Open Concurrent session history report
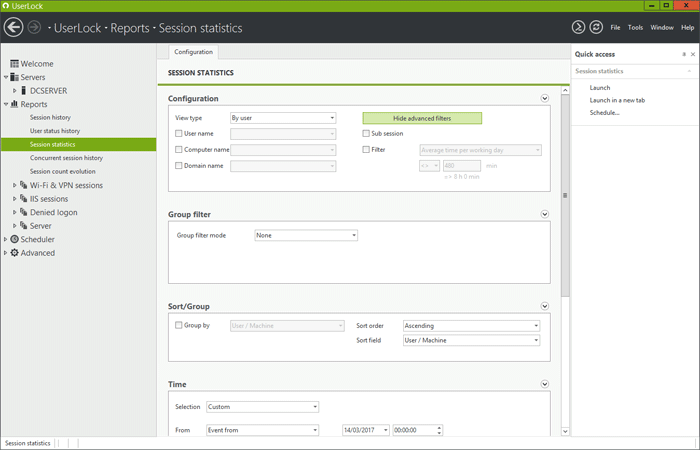 [66, 158]
